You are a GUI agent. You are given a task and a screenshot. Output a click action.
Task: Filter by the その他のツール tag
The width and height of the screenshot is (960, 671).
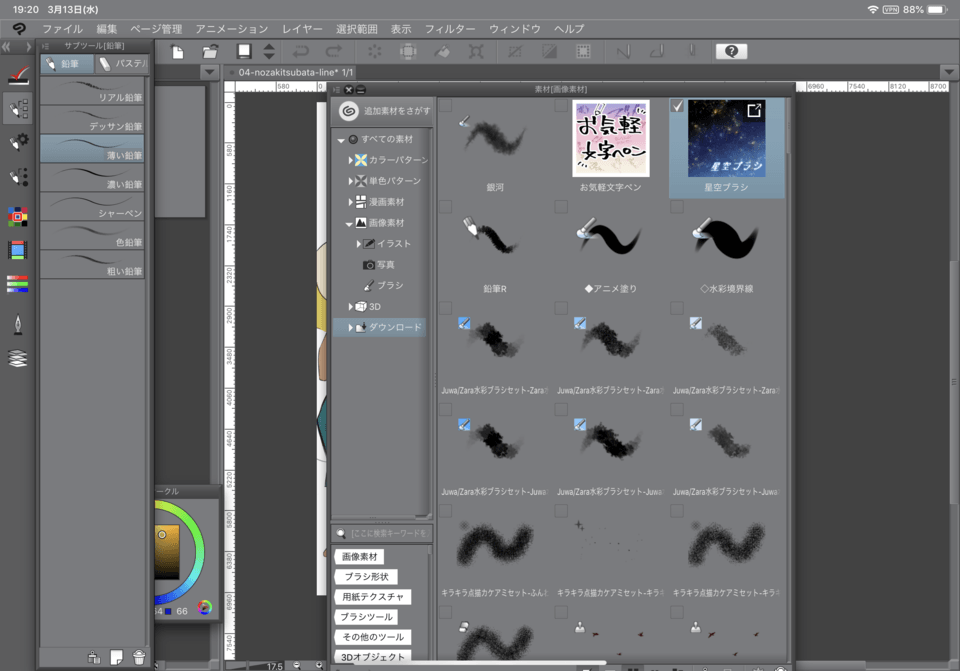point(373,637)
